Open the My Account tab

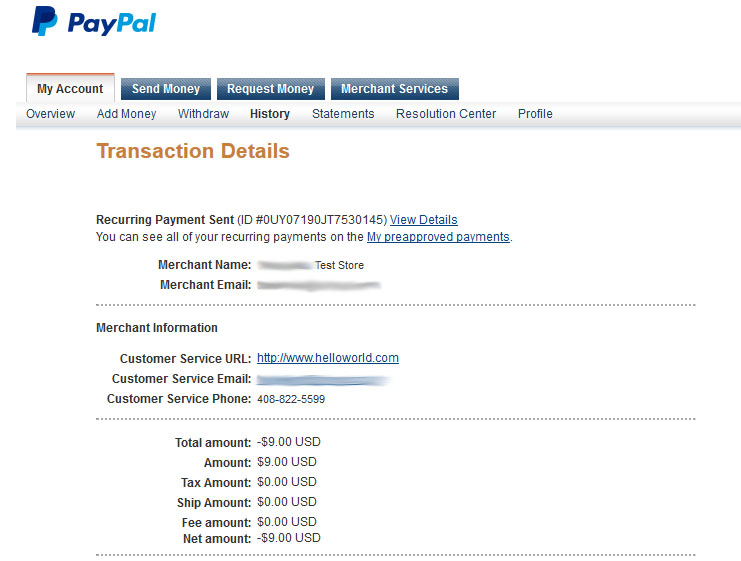click(x=70, y=88)
